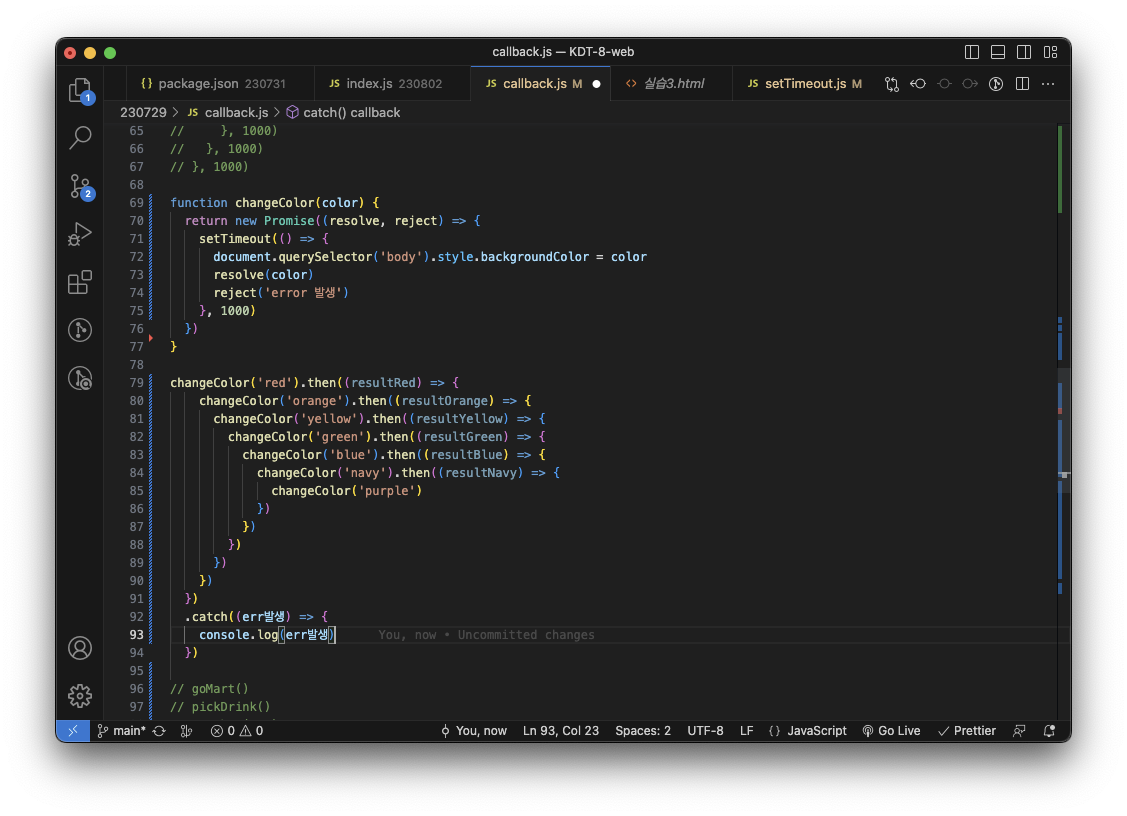Viewport: 1127px width, 816px height.
Task: Click callback.js in breadcrumb
Action: tap(236, 112)
